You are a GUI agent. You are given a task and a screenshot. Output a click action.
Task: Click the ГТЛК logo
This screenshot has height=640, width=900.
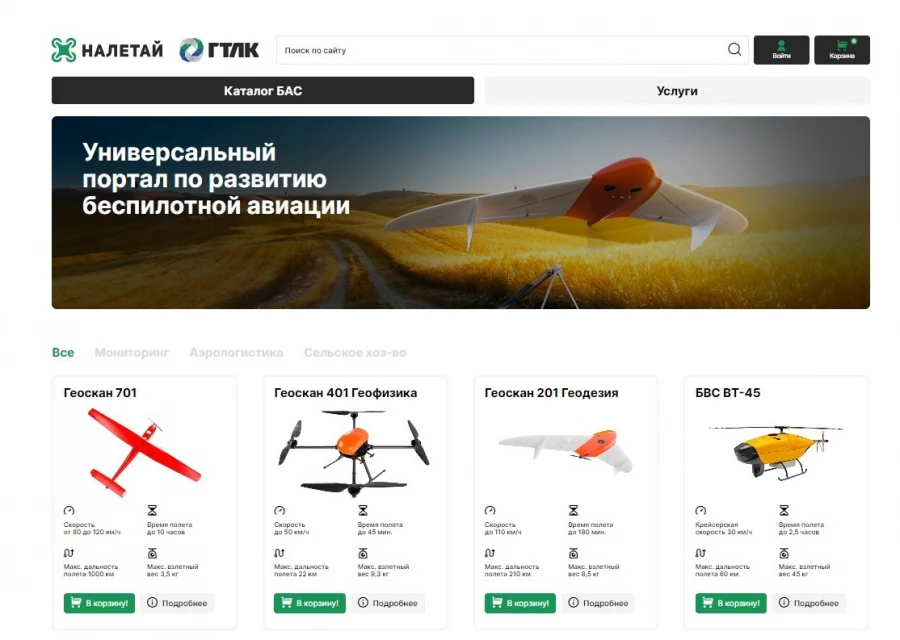(x=219, y=50)
